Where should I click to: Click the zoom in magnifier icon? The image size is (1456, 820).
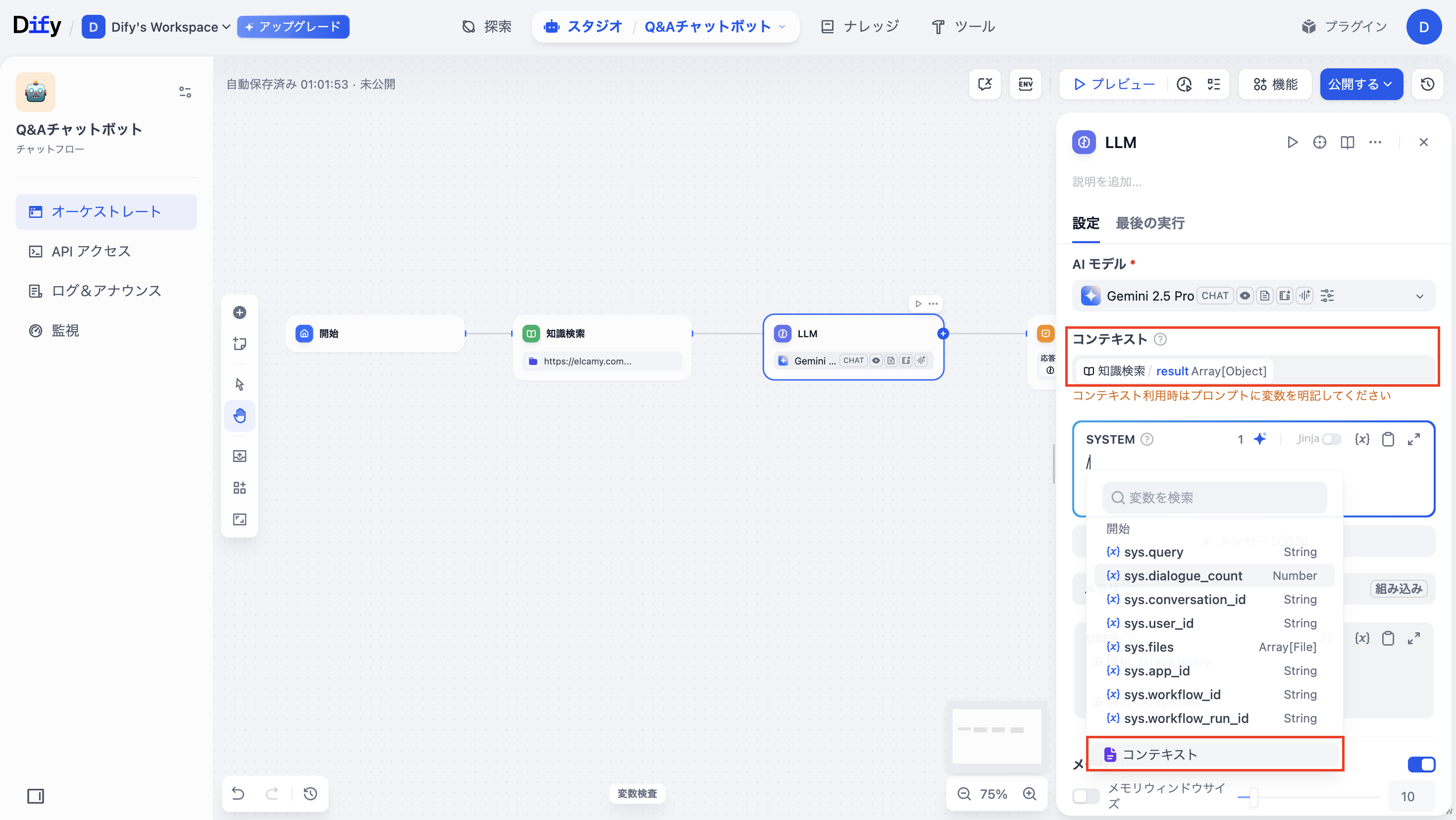click(1029, 793)
